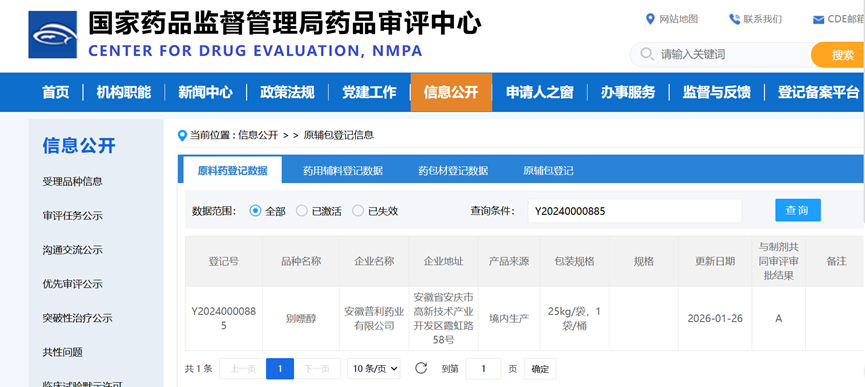Click the 境内生产 source cell

click(509, 319)
